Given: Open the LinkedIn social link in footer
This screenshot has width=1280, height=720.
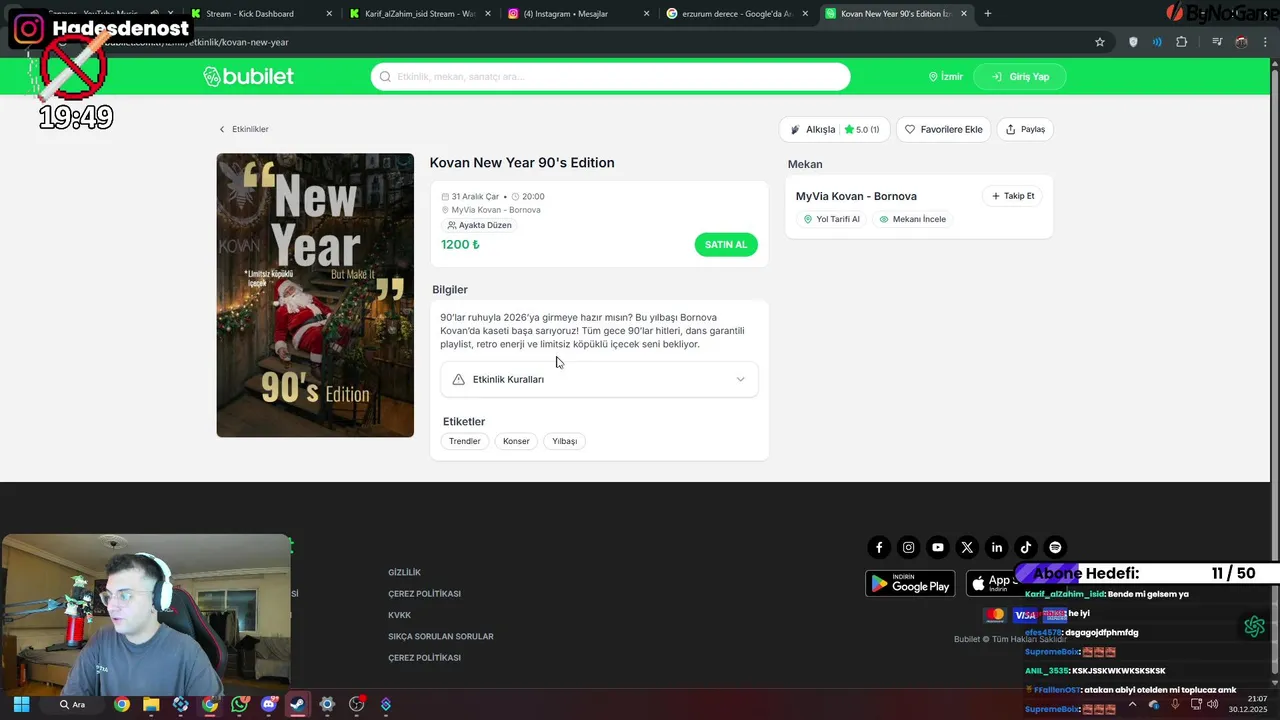Looking at the screenshot, I should coord(996,547).
